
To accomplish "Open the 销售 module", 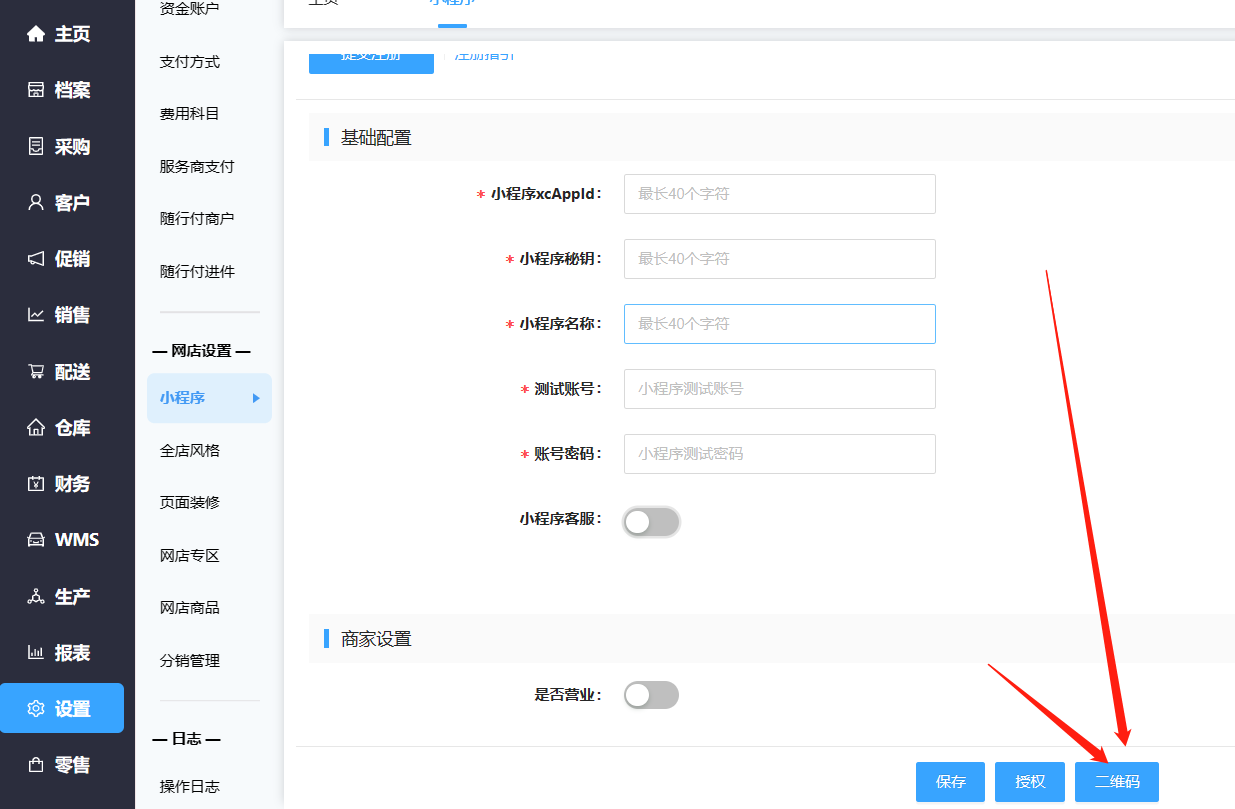I will pos(59,315).
